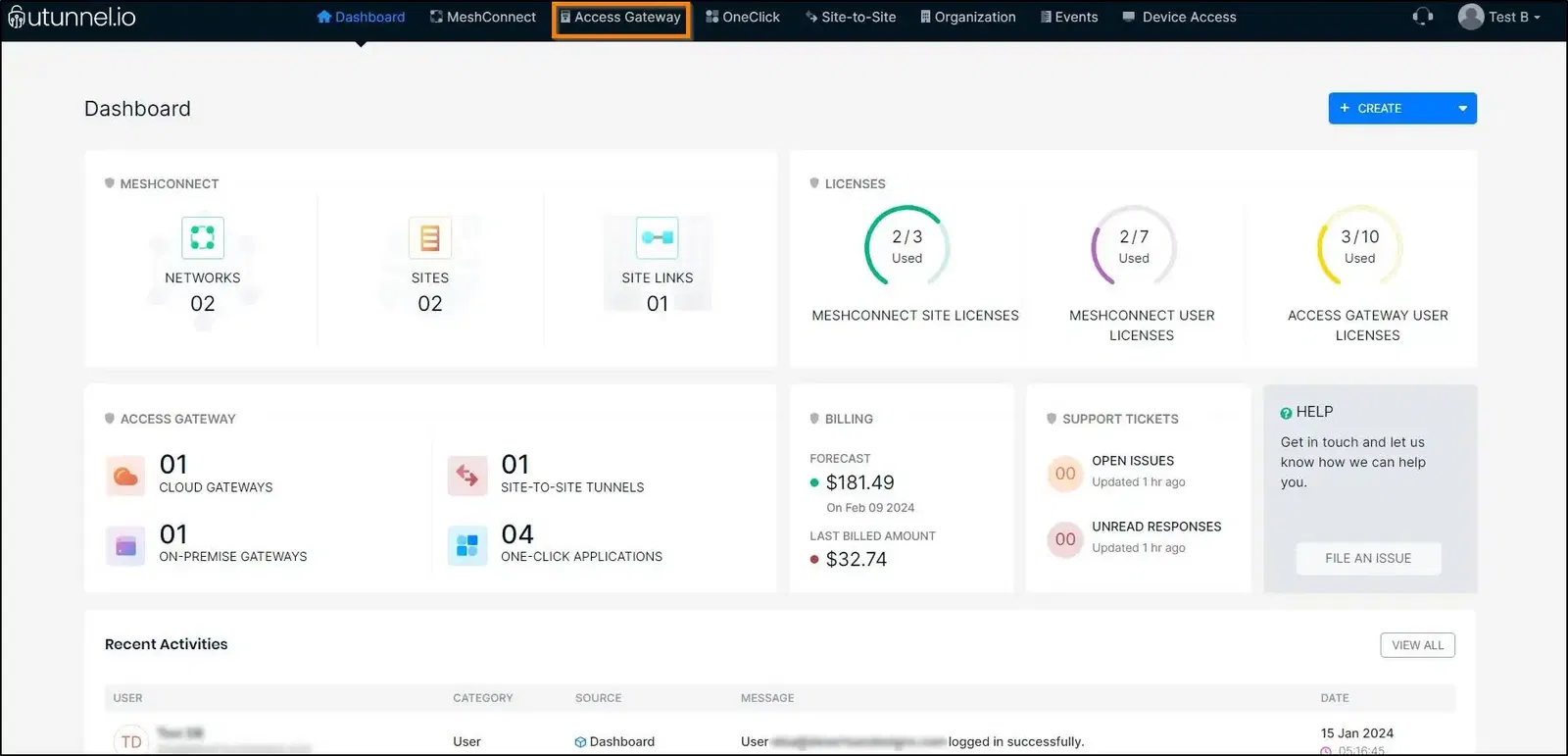
Task: Click the USER column header
Action: click(x=127, y=698)
